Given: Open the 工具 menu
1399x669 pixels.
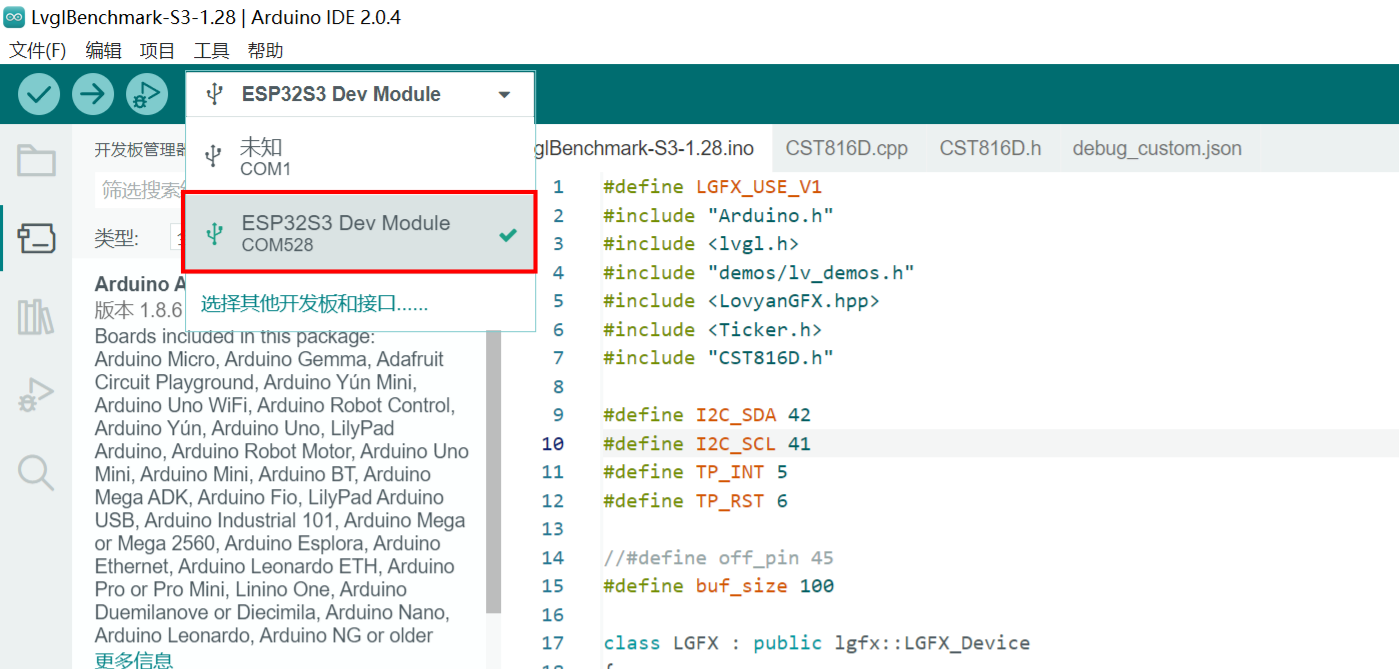Looking at the screenshot, I should pos(211,50).
